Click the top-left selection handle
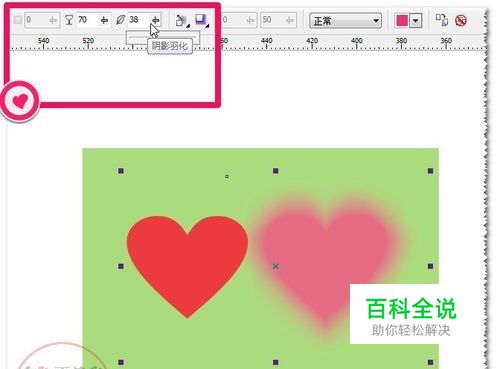The width and height of the screenshot is (500, 369). coord(121,171)
